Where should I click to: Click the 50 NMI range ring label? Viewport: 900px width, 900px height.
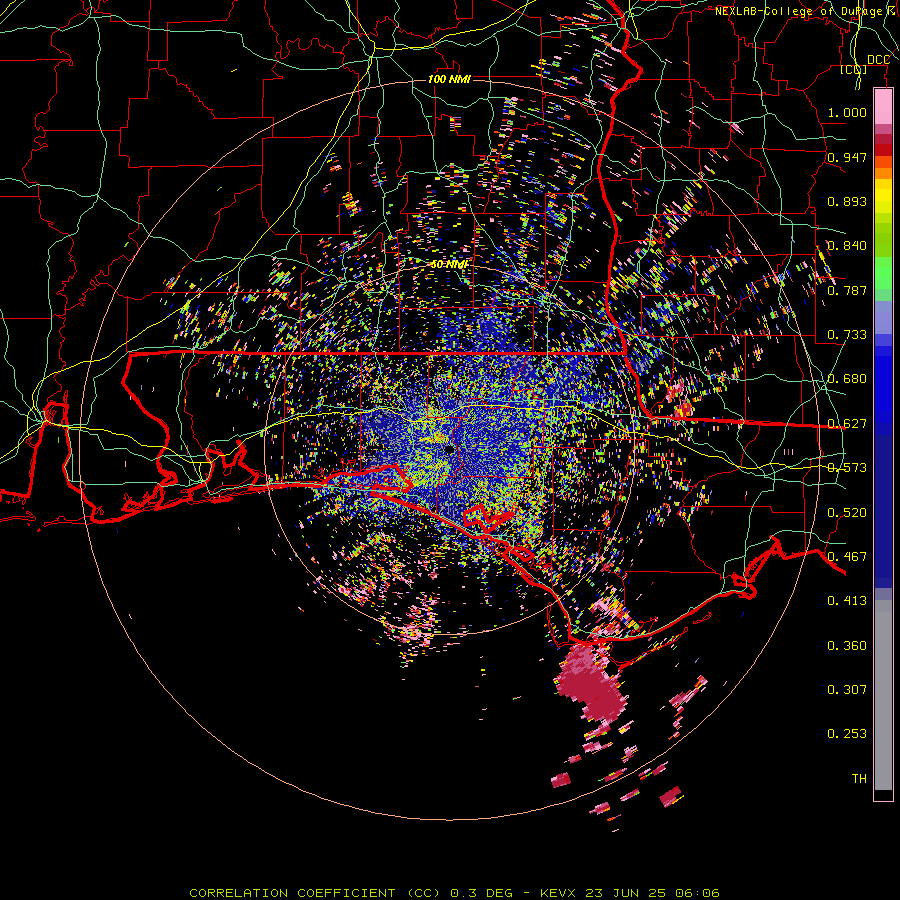pyautogui.click(x=449, y=265)
